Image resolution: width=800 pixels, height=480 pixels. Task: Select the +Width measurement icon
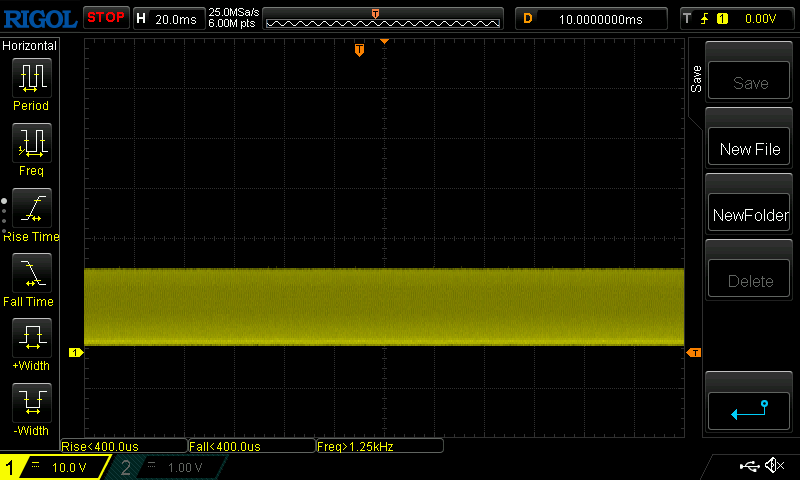click(x=30, y=338)
